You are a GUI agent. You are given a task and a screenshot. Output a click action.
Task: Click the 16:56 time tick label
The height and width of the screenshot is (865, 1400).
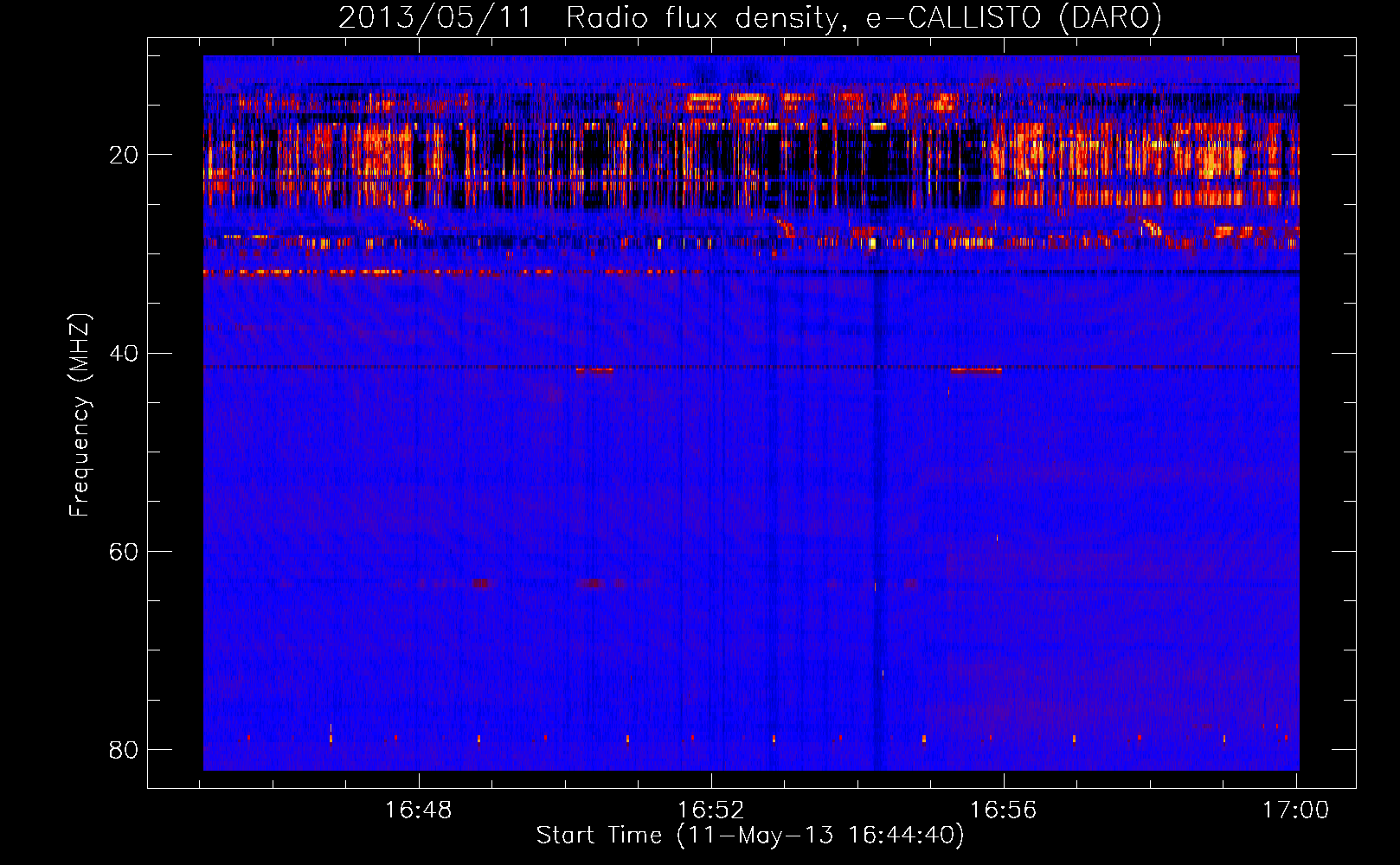(1004, 811)
